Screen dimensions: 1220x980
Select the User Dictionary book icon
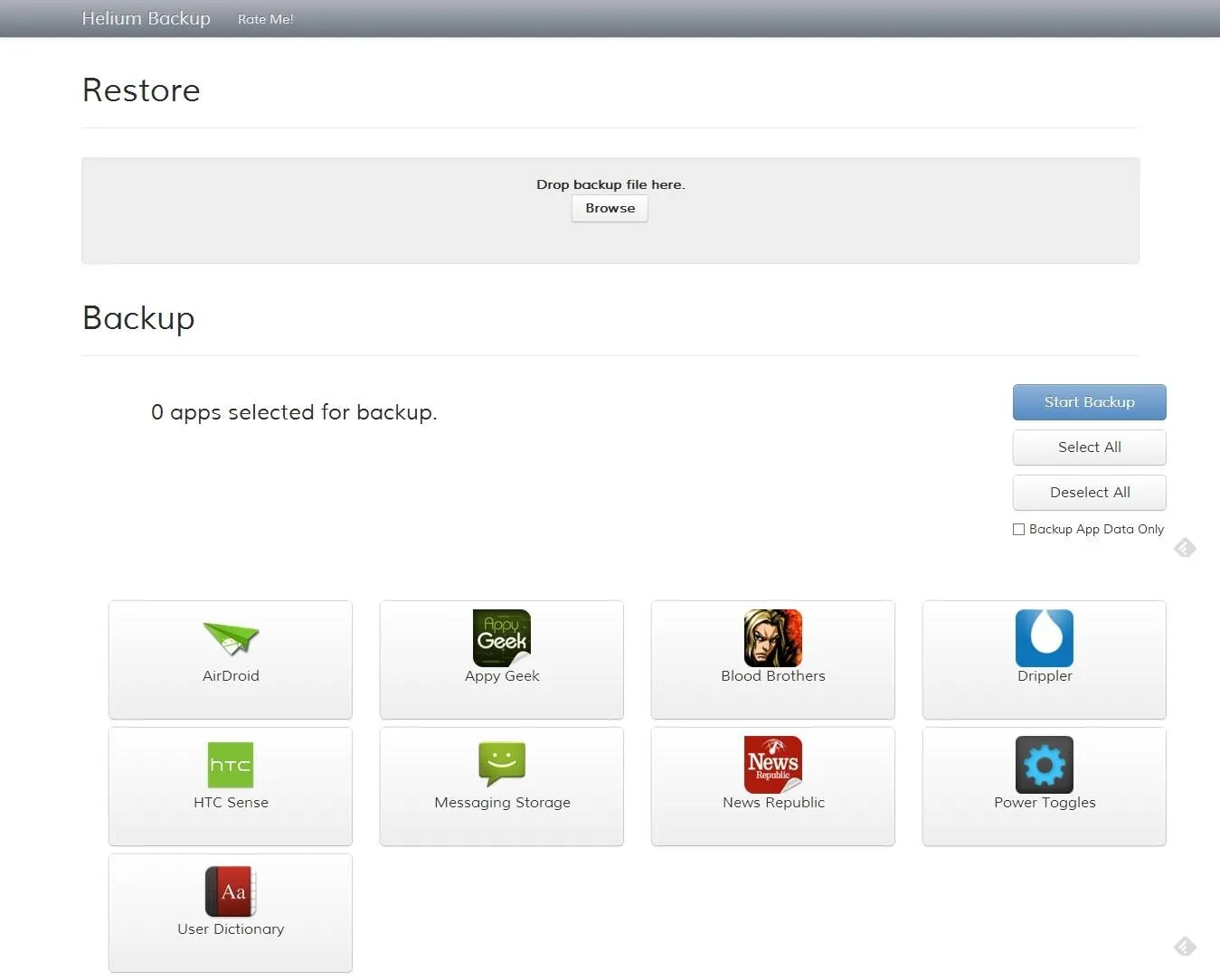click(231, 891)
